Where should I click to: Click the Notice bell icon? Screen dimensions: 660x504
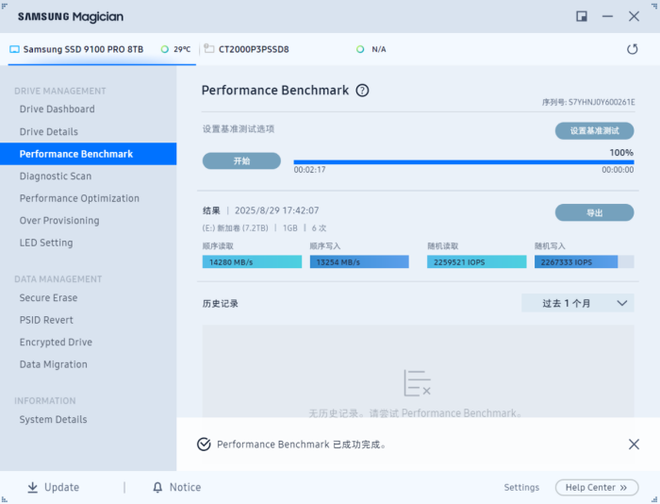(157, 487)
